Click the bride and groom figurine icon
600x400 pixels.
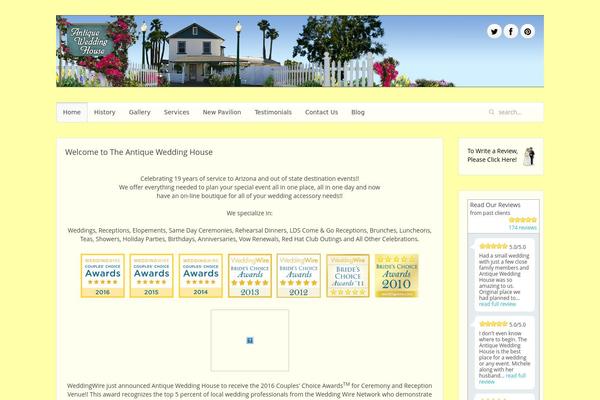530,157
